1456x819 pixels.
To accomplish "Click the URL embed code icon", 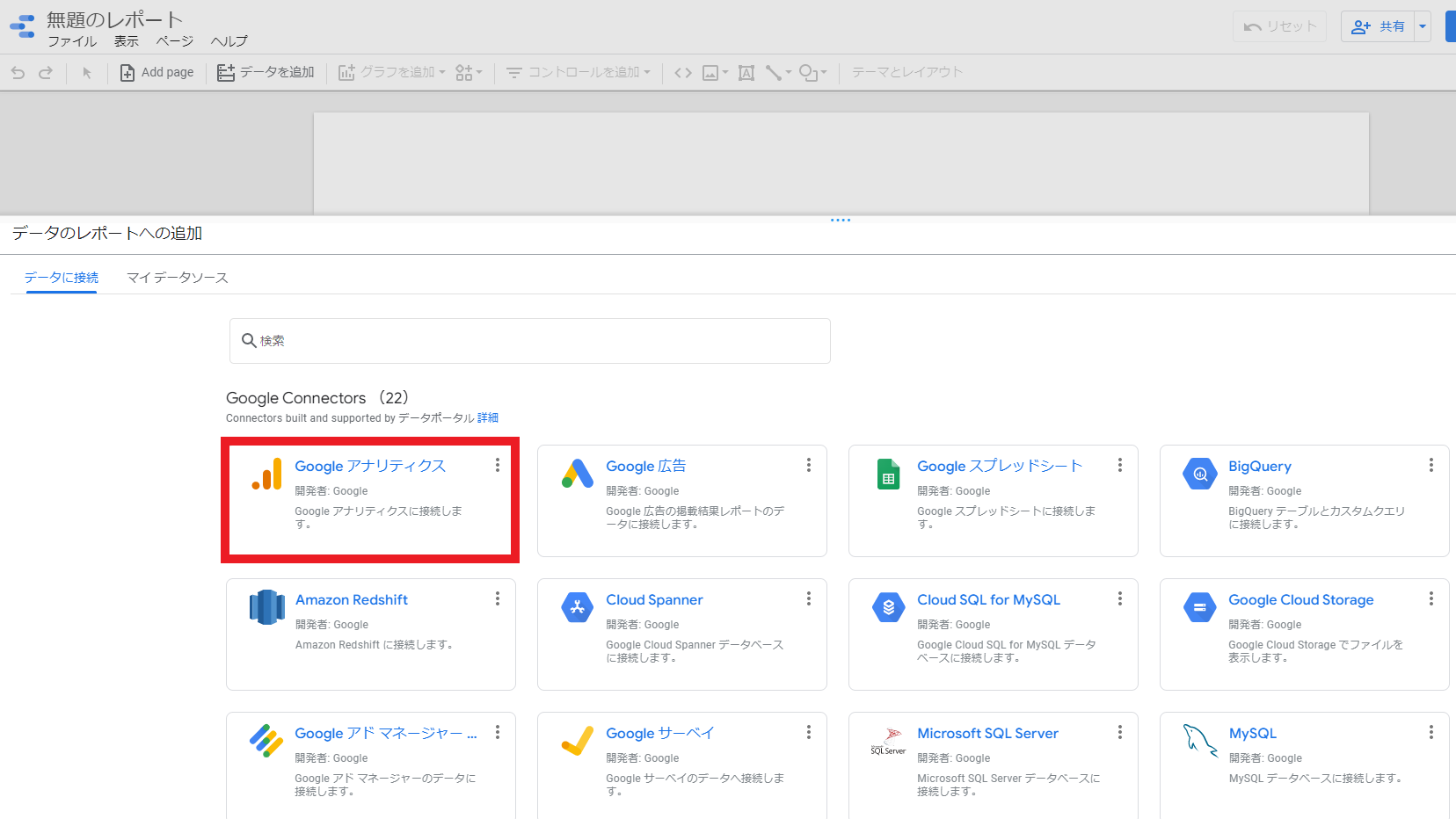I will [x=683, y=73].
